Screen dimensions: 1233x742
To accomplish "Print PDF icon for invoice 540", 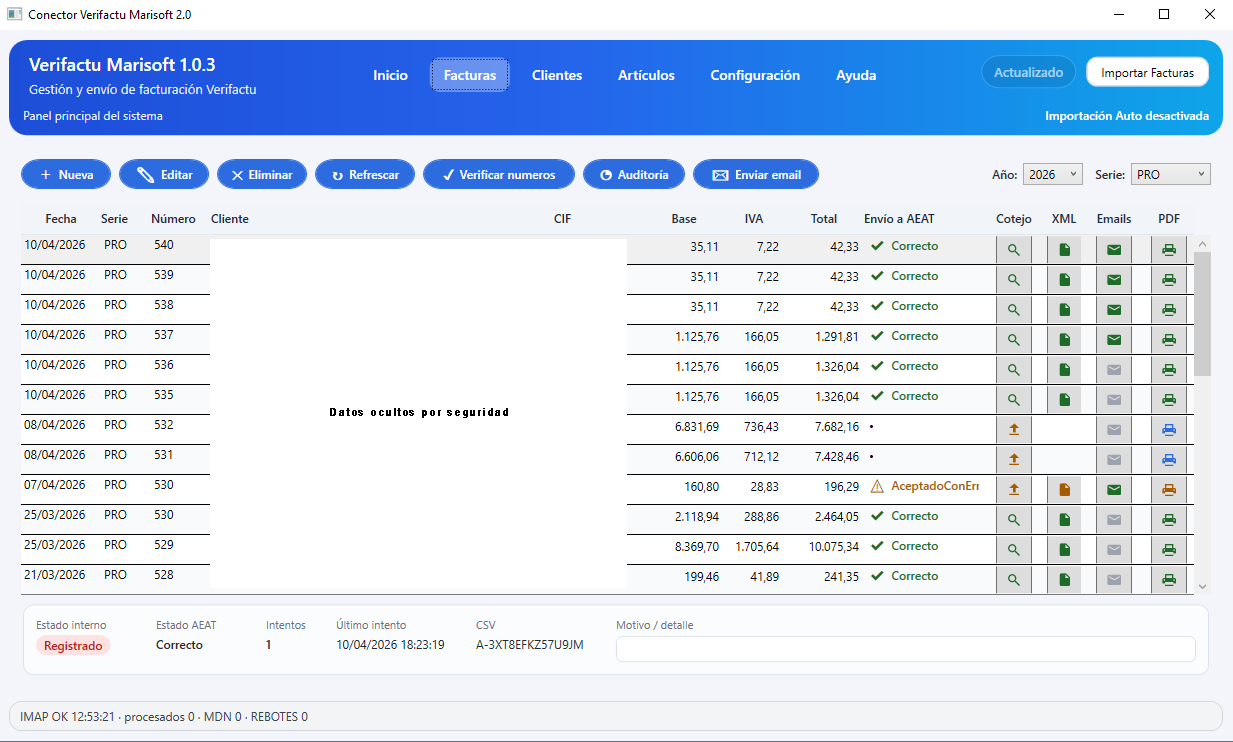I will pyautogui.click(x=1169, y=250).
